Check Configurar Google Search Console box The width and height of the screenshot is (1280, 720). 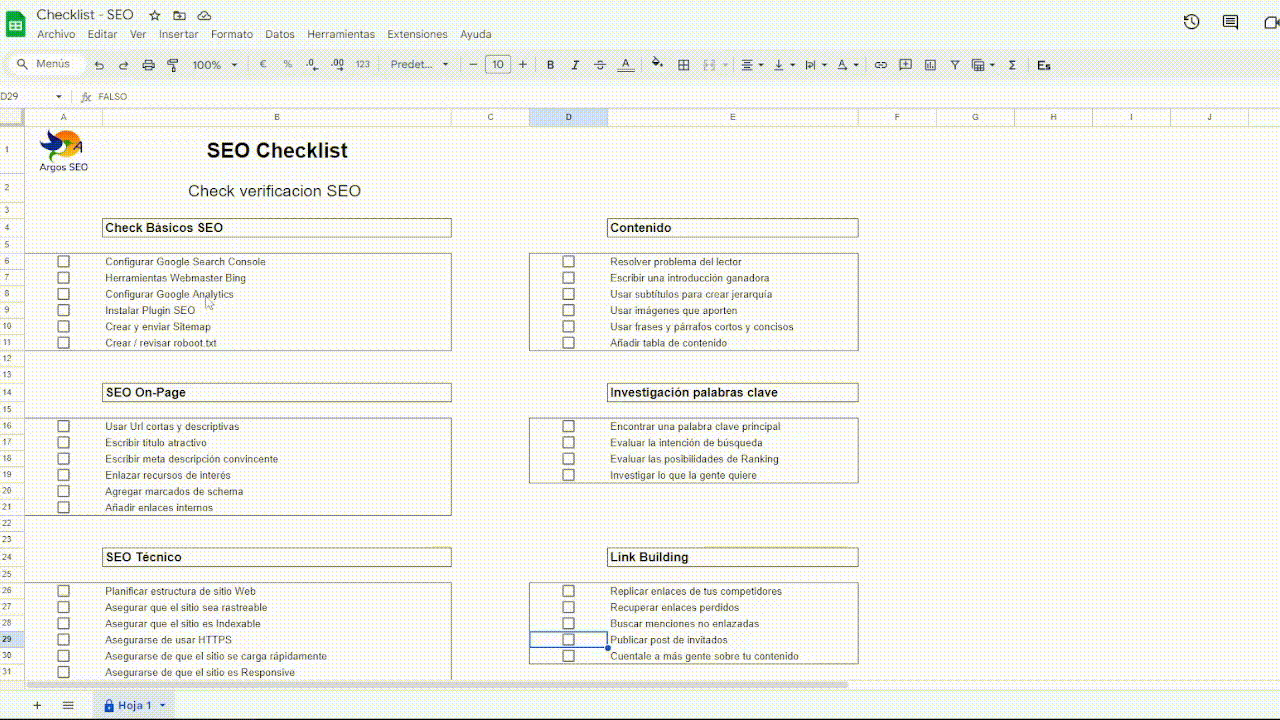click(x=63, y=262)
